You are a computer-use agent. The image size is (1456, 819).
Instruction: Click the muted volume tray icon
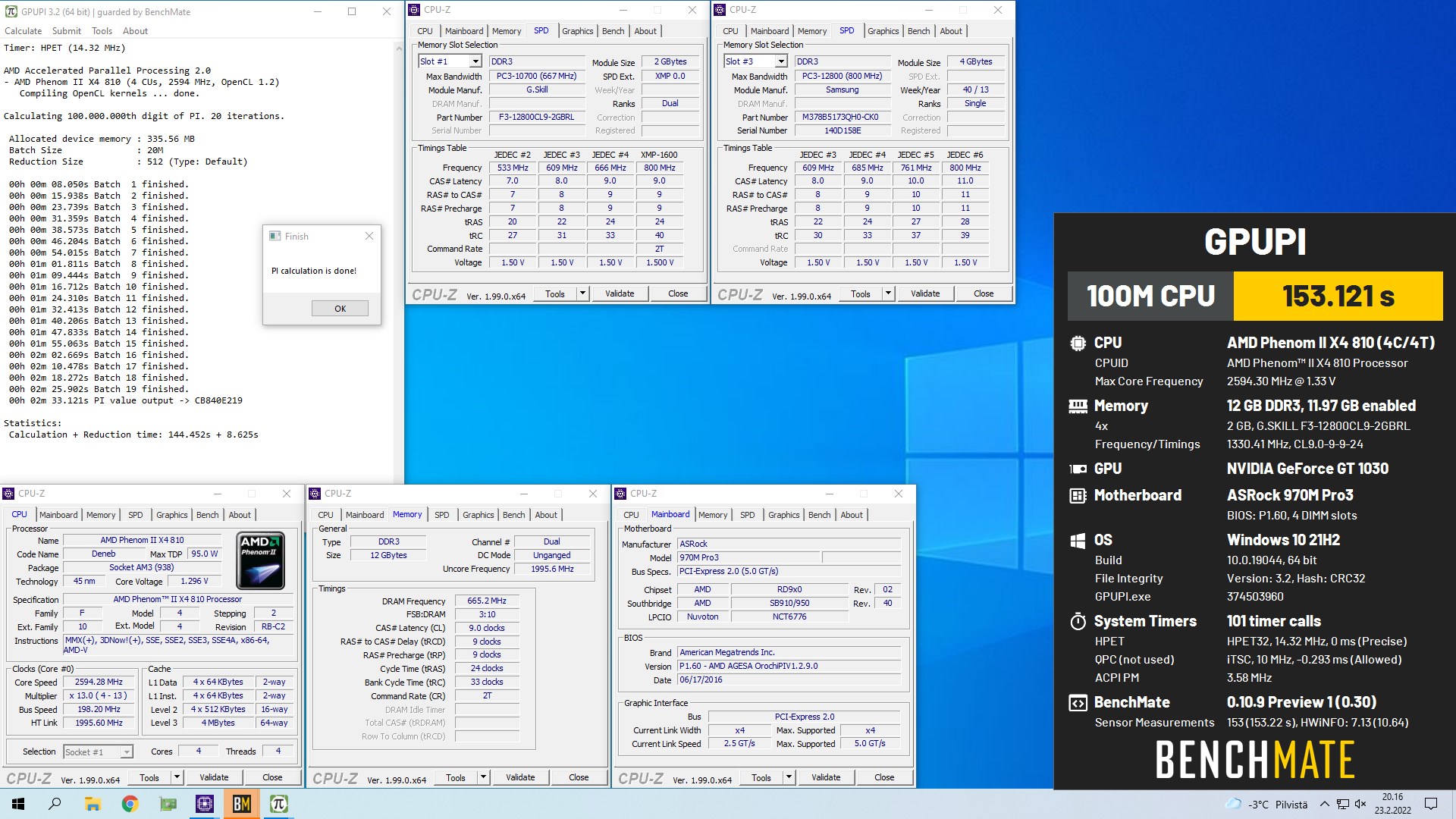[x=1360, y=804]
